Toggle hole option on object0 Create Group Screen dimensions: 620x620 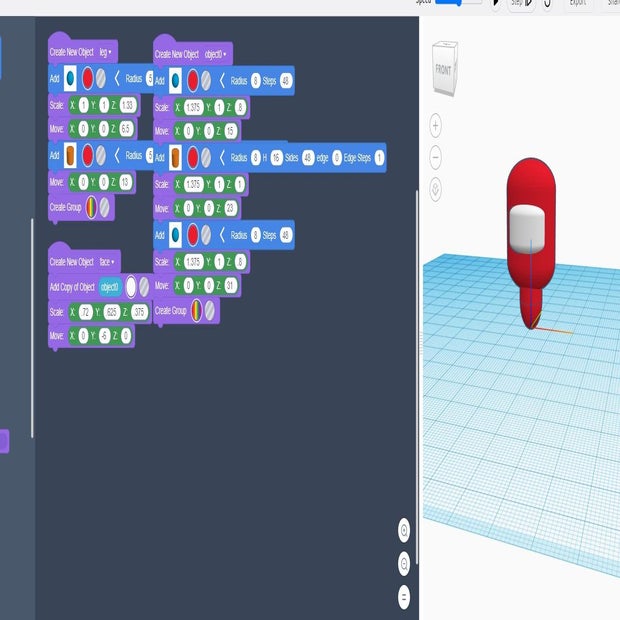tap(209, 311)
